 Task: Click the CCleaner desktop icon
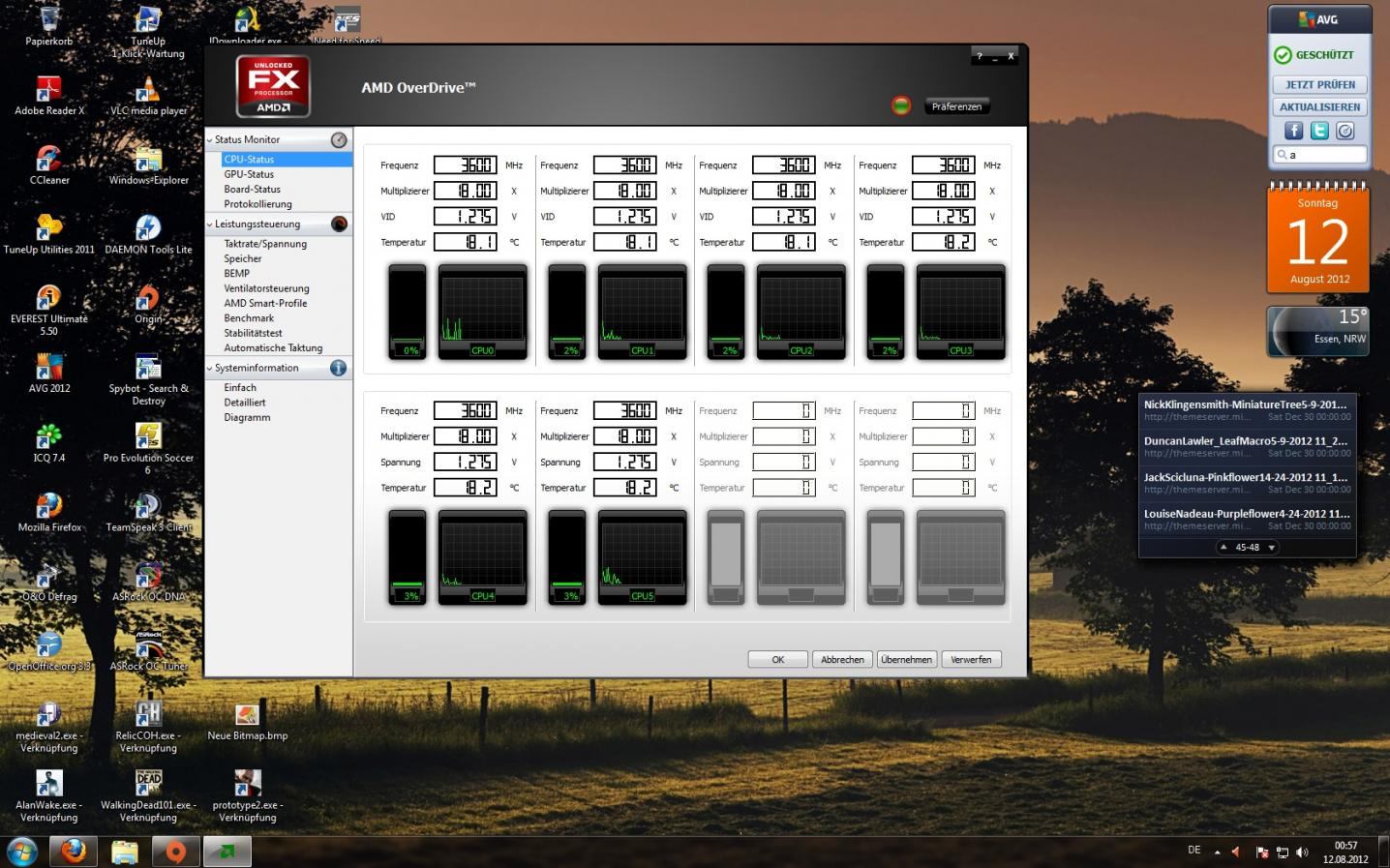[49, 166]
